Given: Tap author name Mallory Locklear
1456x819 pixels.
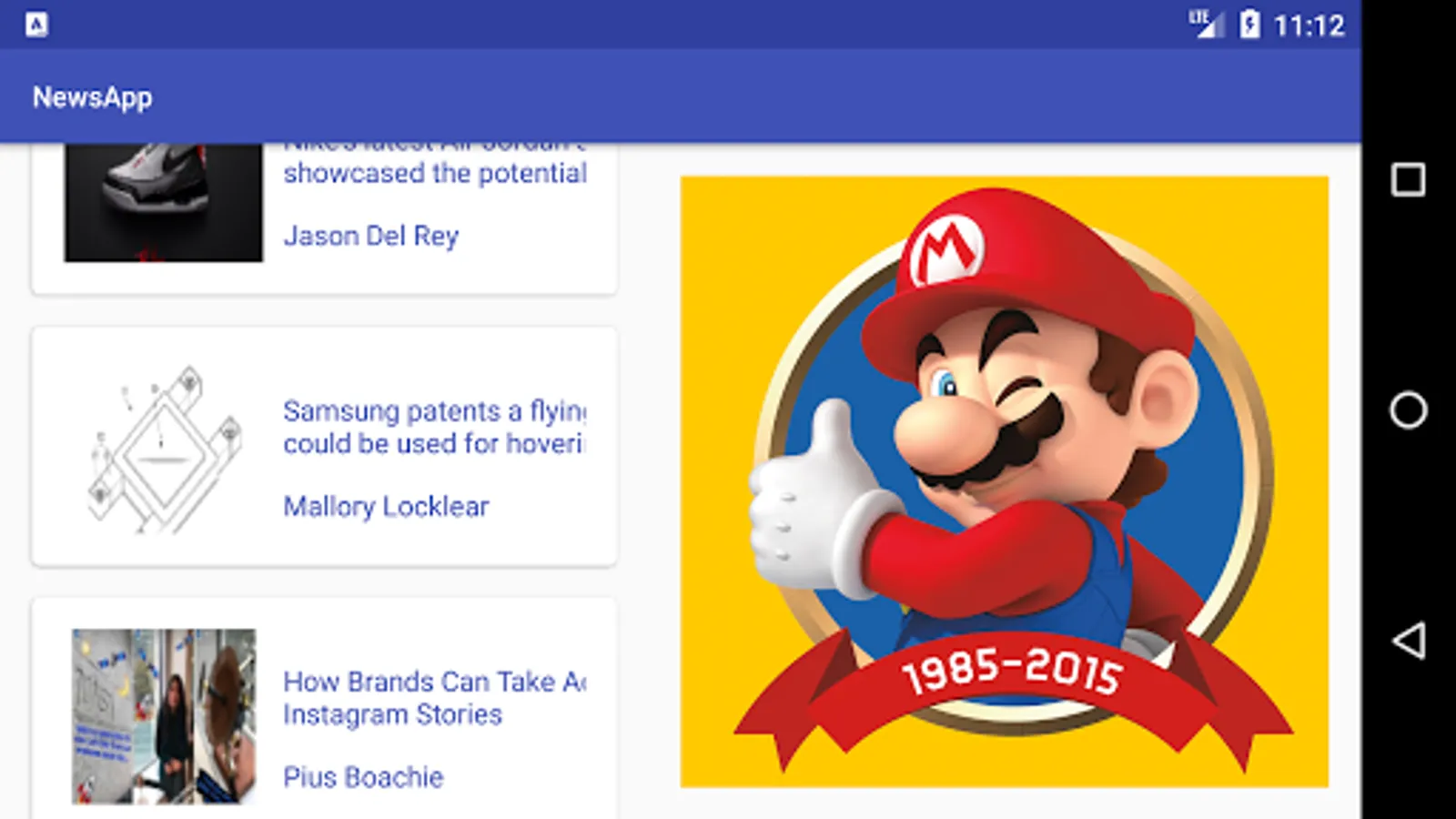Looking at the screenshot, I should point(386,506).
